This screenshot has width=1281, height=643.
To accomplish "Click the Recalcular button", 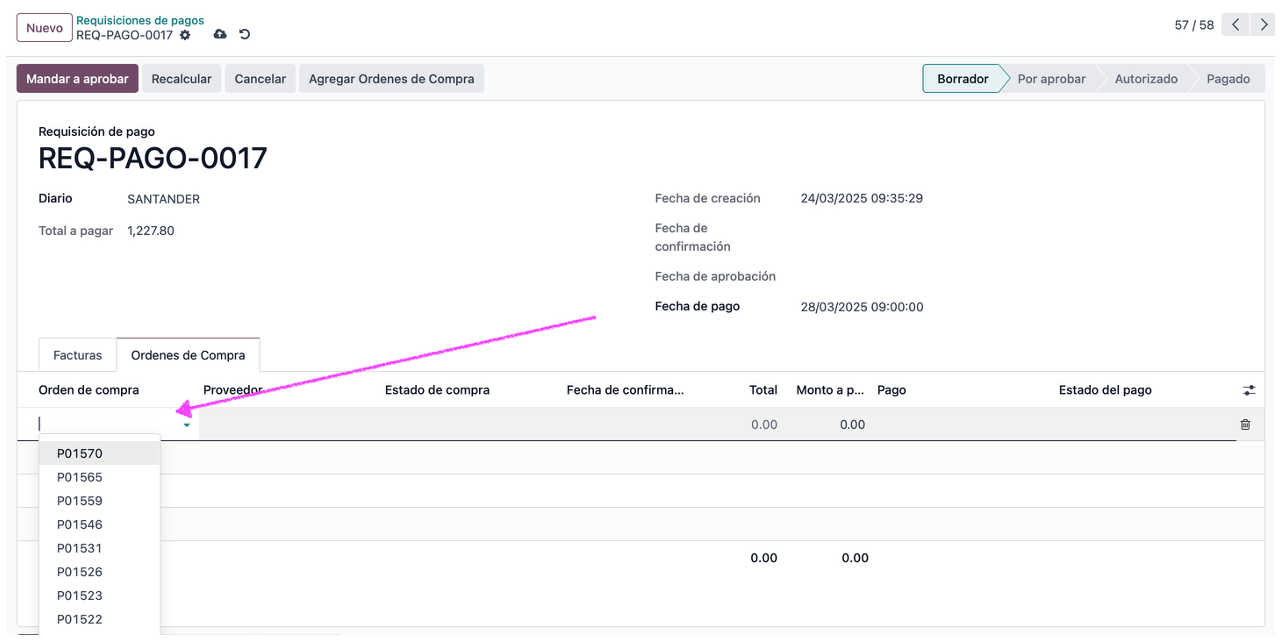I will [181, 79].
